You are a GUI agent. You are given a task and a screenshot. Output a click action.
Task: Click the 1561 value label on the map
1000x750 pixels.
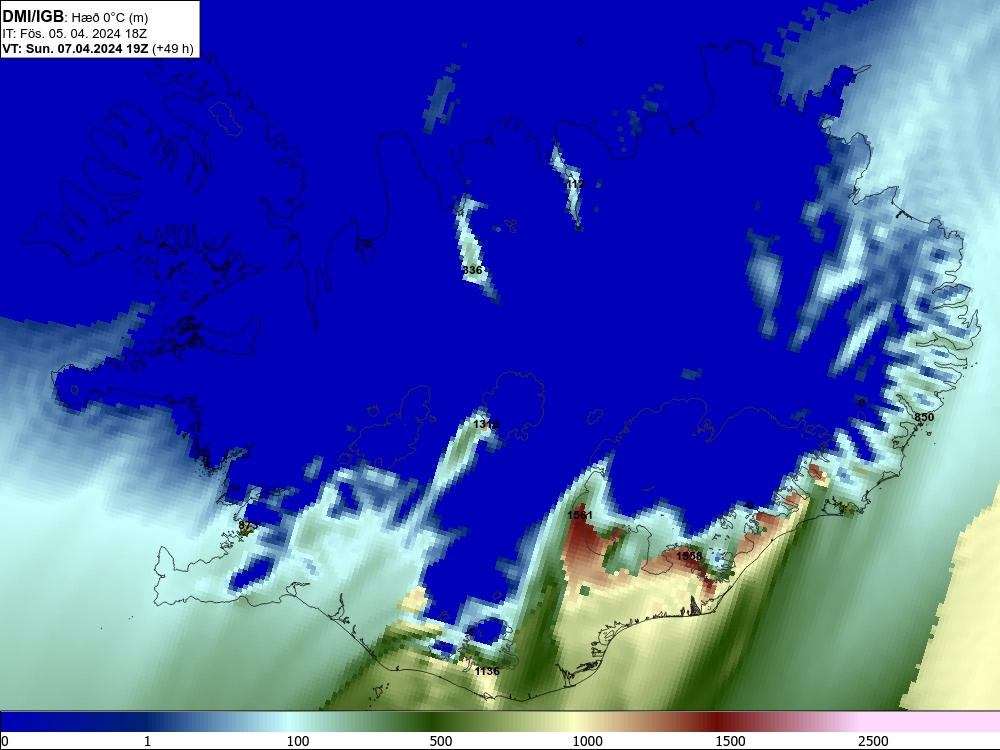tap(580, 515)
